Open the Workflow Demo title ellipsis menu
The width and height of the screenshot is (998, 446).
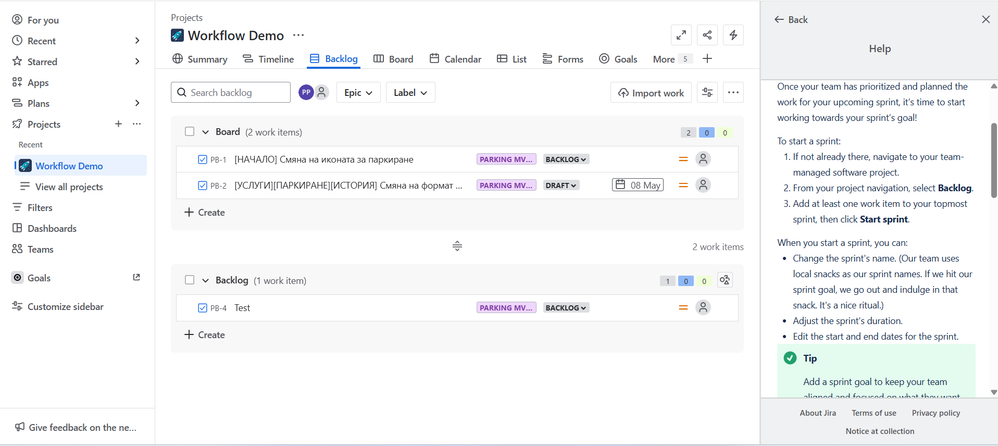pyautogui.click(x=298, y=36)
